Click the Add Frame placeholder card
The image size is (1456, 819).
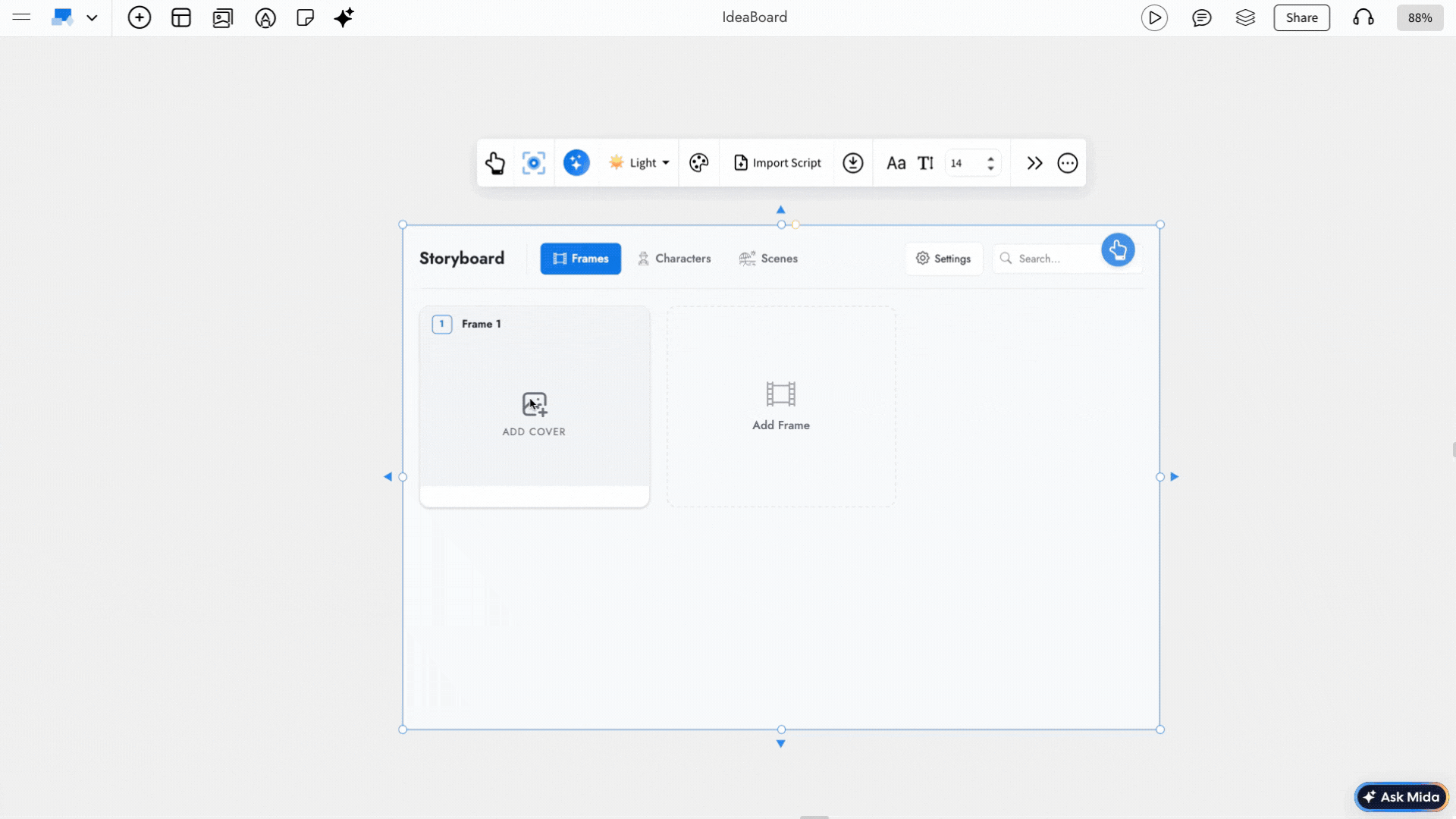coord(781,406)
